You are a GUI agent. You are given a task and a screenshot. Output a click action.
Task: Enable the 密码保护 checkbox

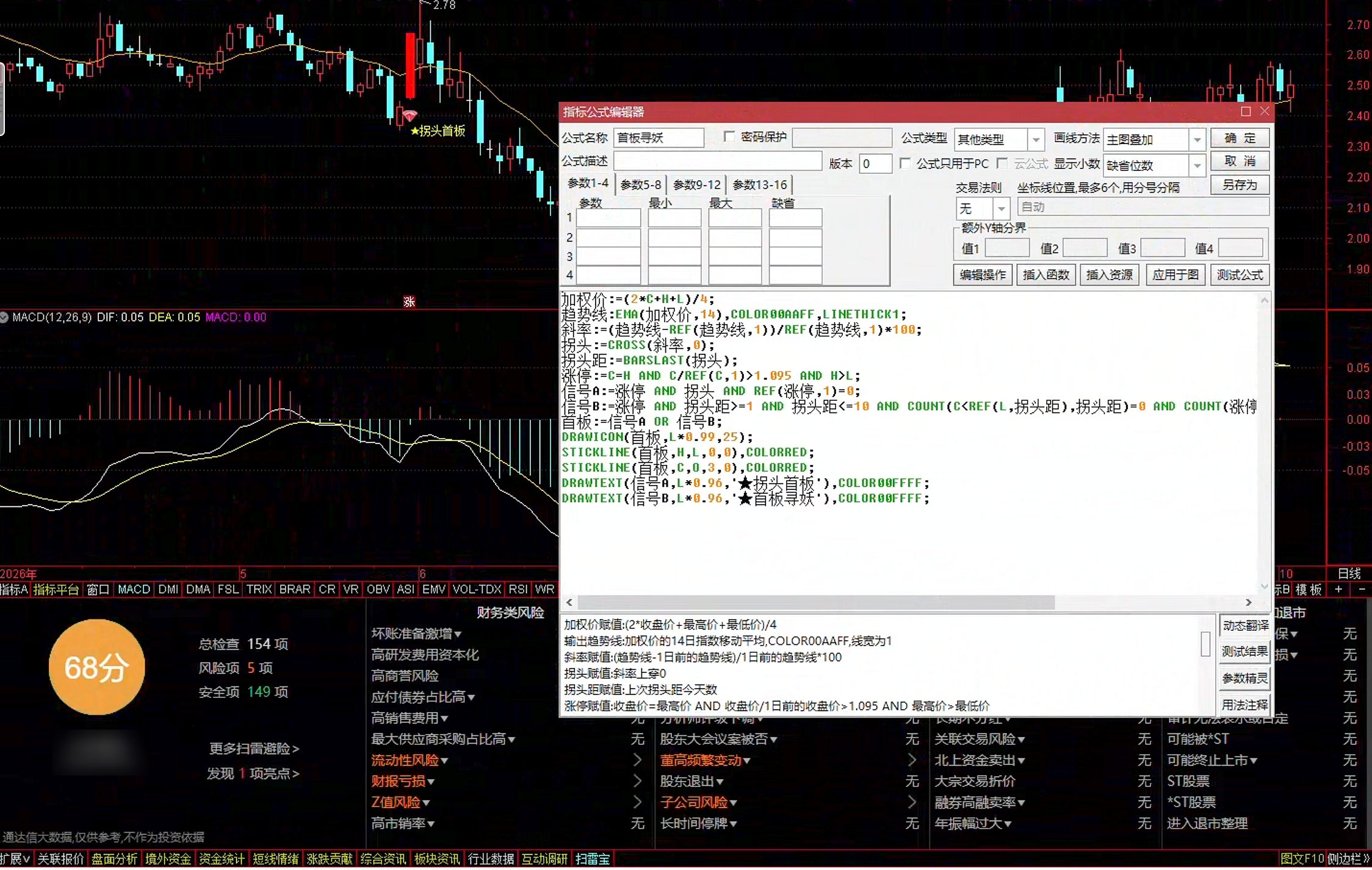coord(729,137)
